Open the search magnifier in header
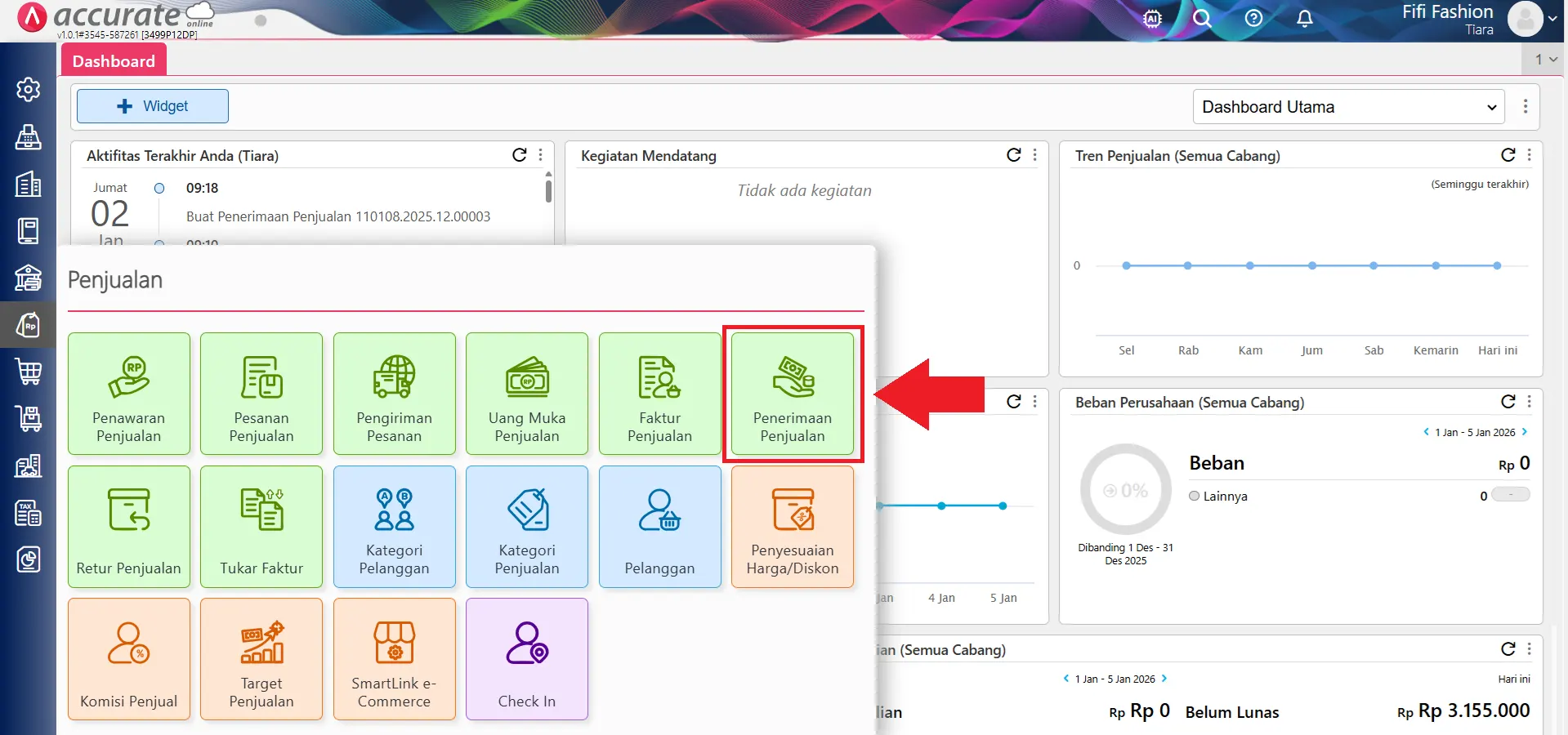Image resolution: width=1568 pixels, height=735 pixels. click(x=1201, y=19)
